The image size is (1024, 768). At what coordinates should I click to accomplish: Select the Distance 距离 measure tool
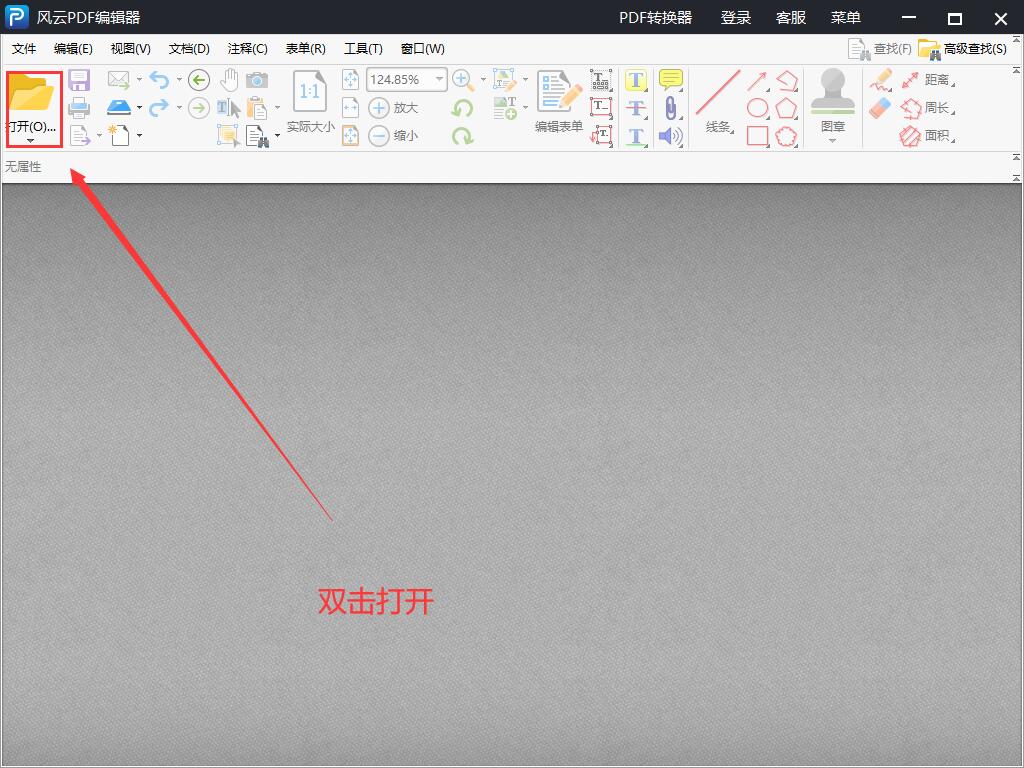pos(928,80)
